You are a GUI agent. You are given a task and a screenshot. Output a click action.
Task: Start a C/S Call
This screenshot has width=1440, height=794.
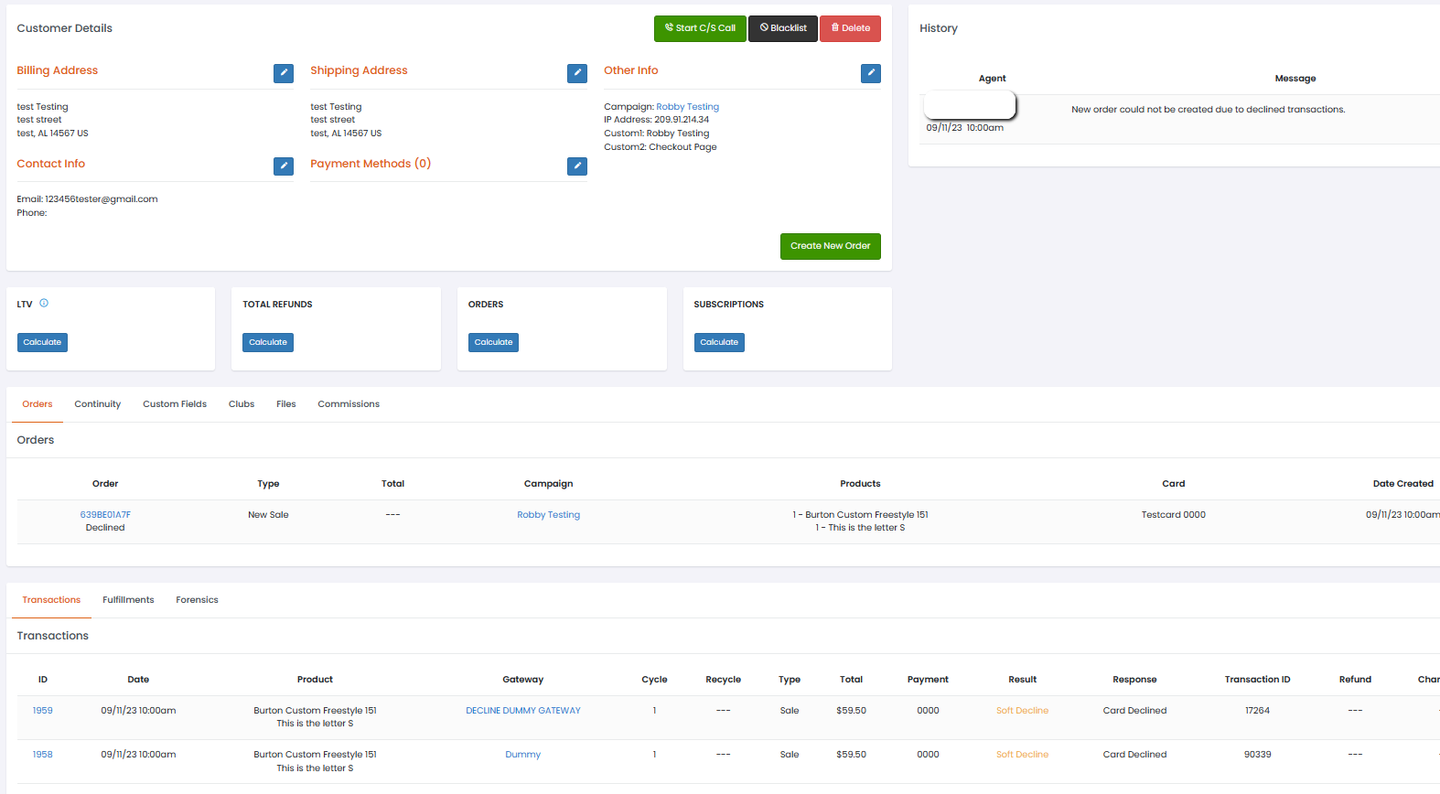click(700, 28)
